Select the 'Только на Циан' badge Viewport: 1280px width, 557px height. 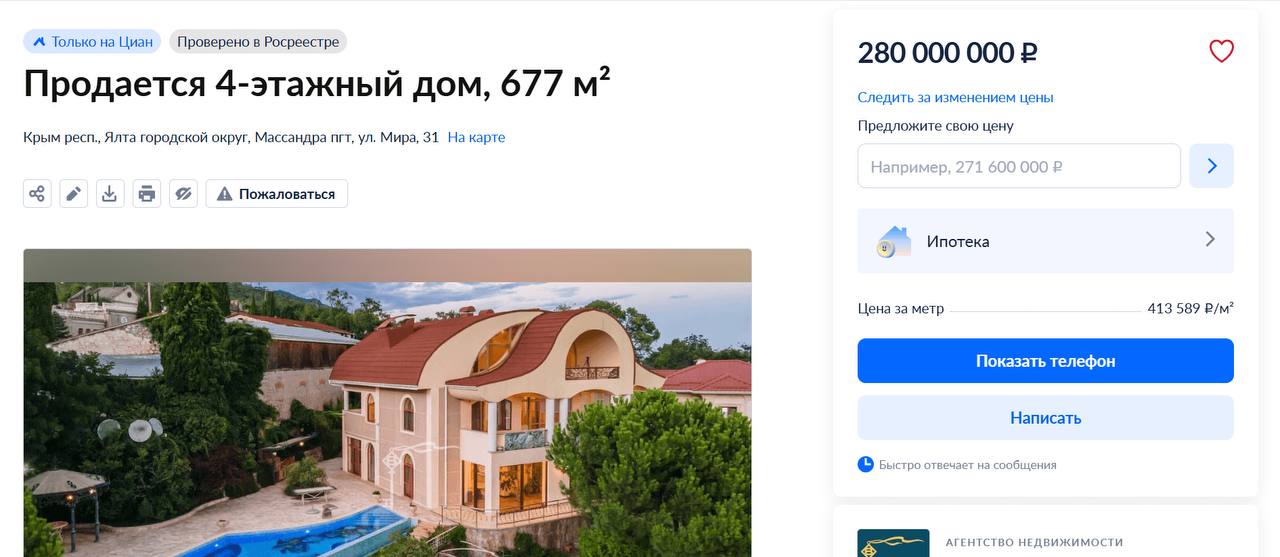[93, 42]
